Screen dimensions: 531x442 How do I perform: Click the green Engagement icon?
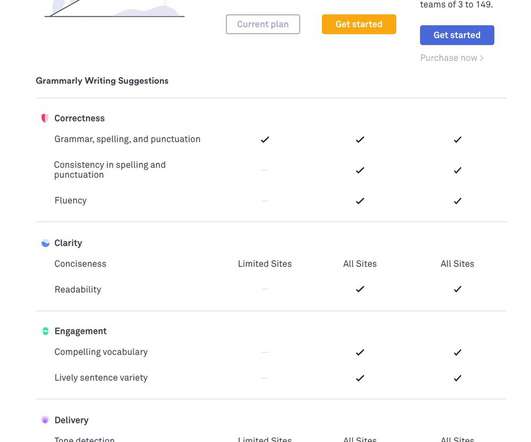click(45, 331)
